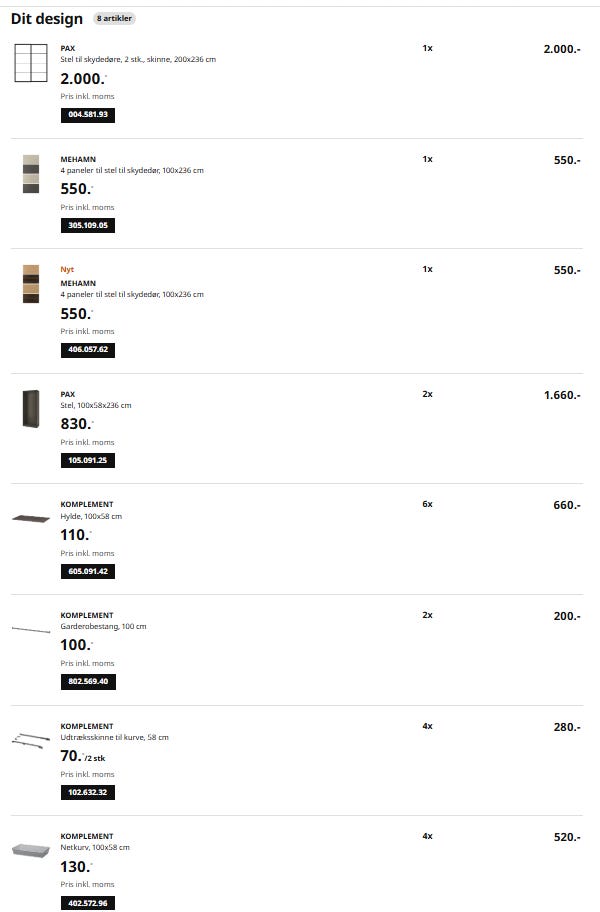Click the KOMPLEMENT shelf thumbnail
This screenshot has height=912, width=600.
pyautogui.click(x=31, y=518)
